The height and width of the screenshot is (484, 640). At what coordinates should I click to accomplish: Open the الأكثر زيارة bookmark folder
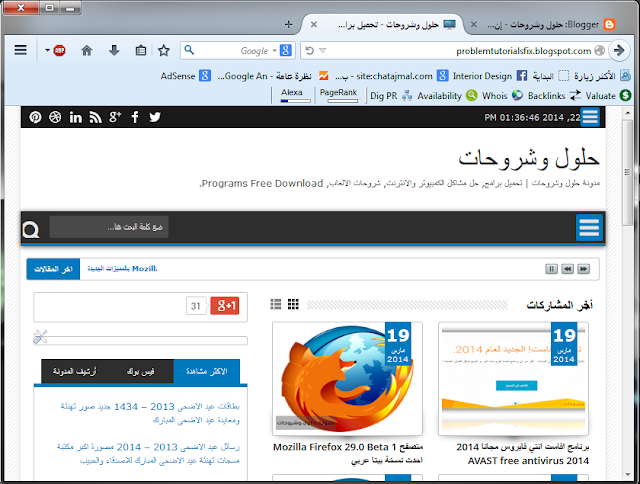pos(602,76)
